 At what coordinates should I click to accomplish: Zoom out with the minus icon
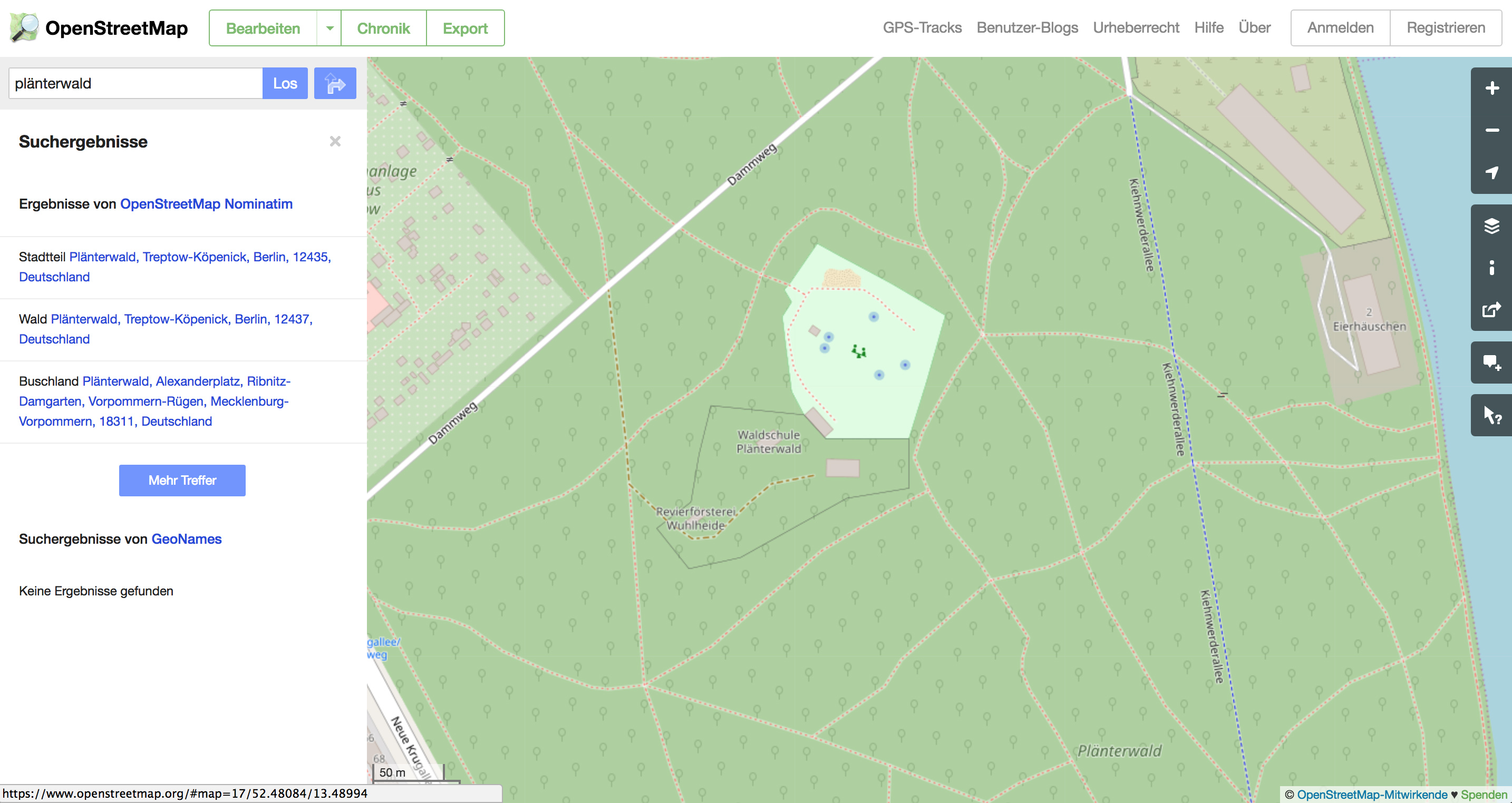1491,130
